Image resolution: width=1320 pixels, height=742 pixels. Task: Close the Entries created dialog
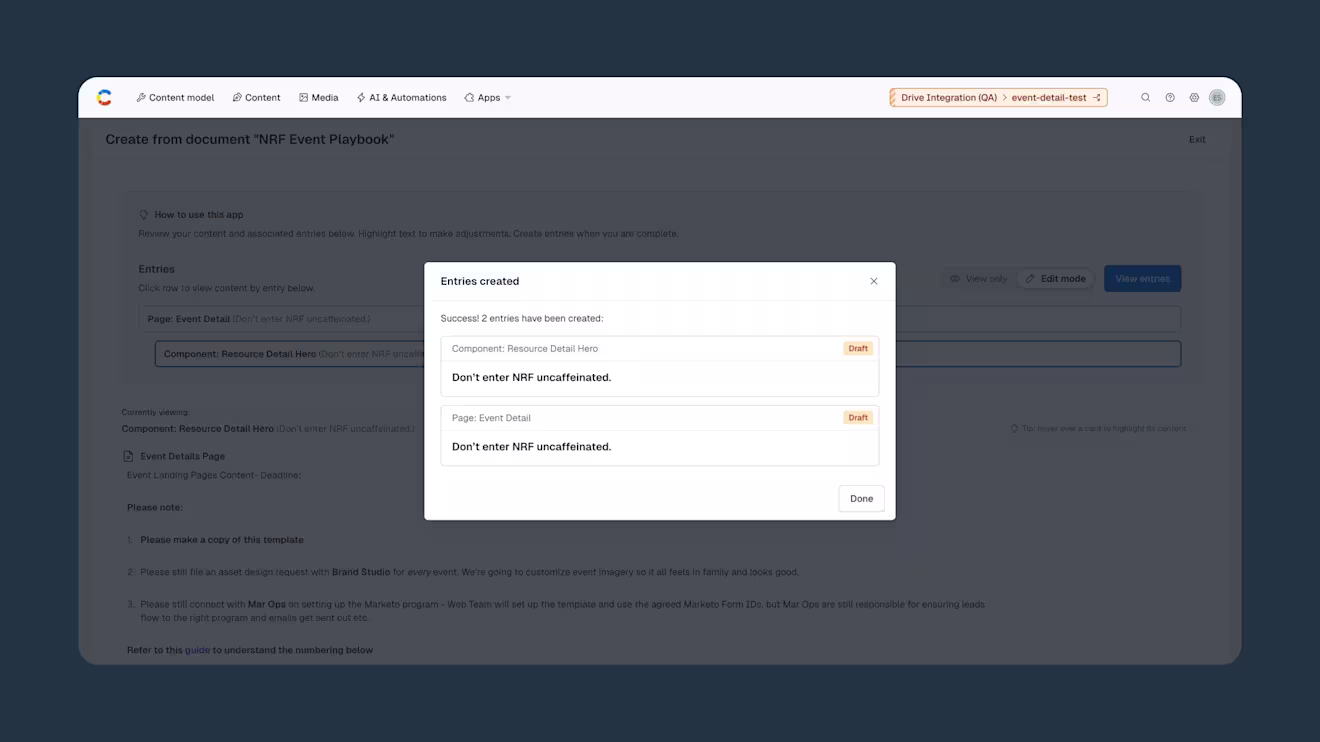tap(874, 281)
